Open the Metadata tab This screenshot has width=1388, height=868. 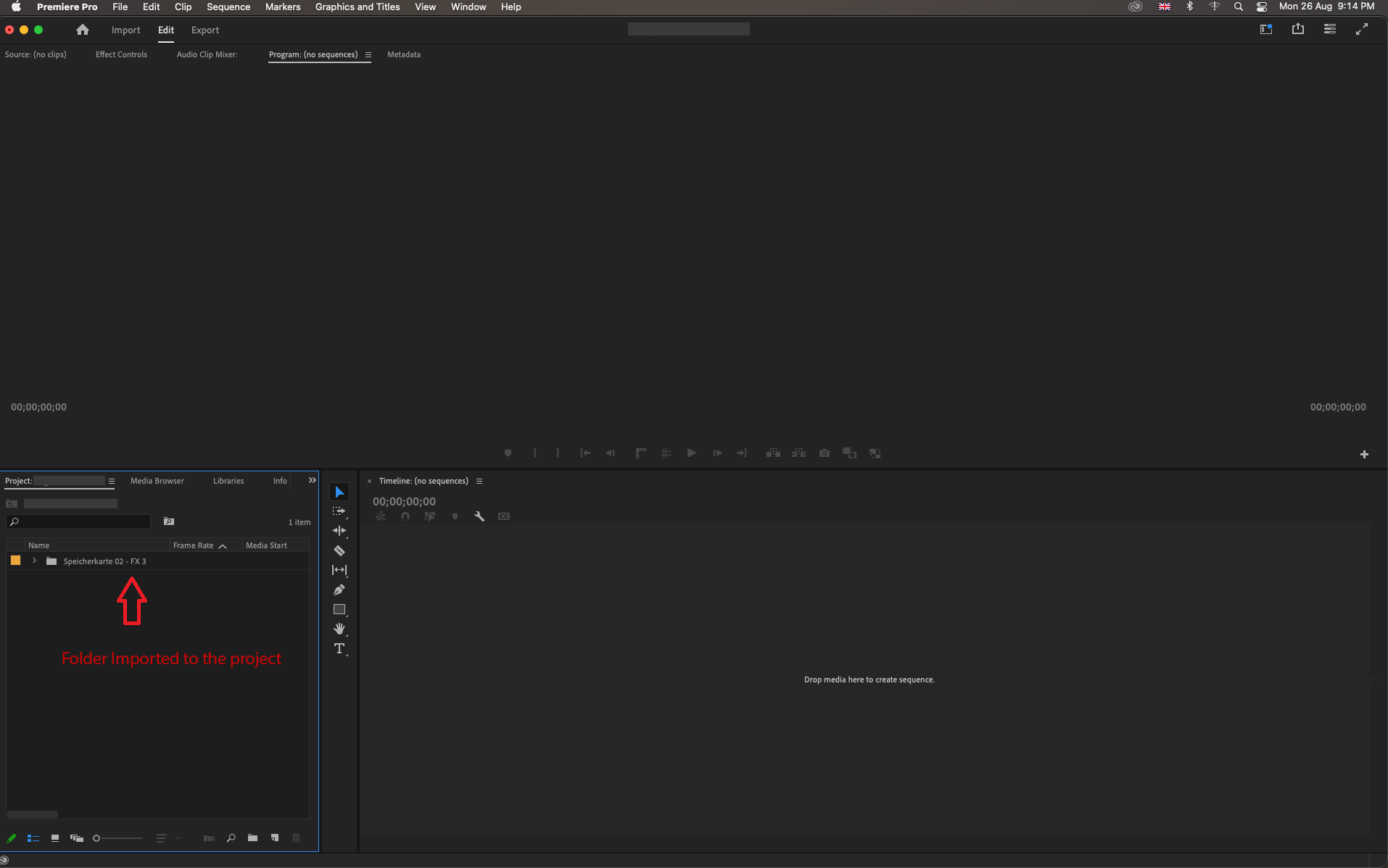[x=404, y=54]
